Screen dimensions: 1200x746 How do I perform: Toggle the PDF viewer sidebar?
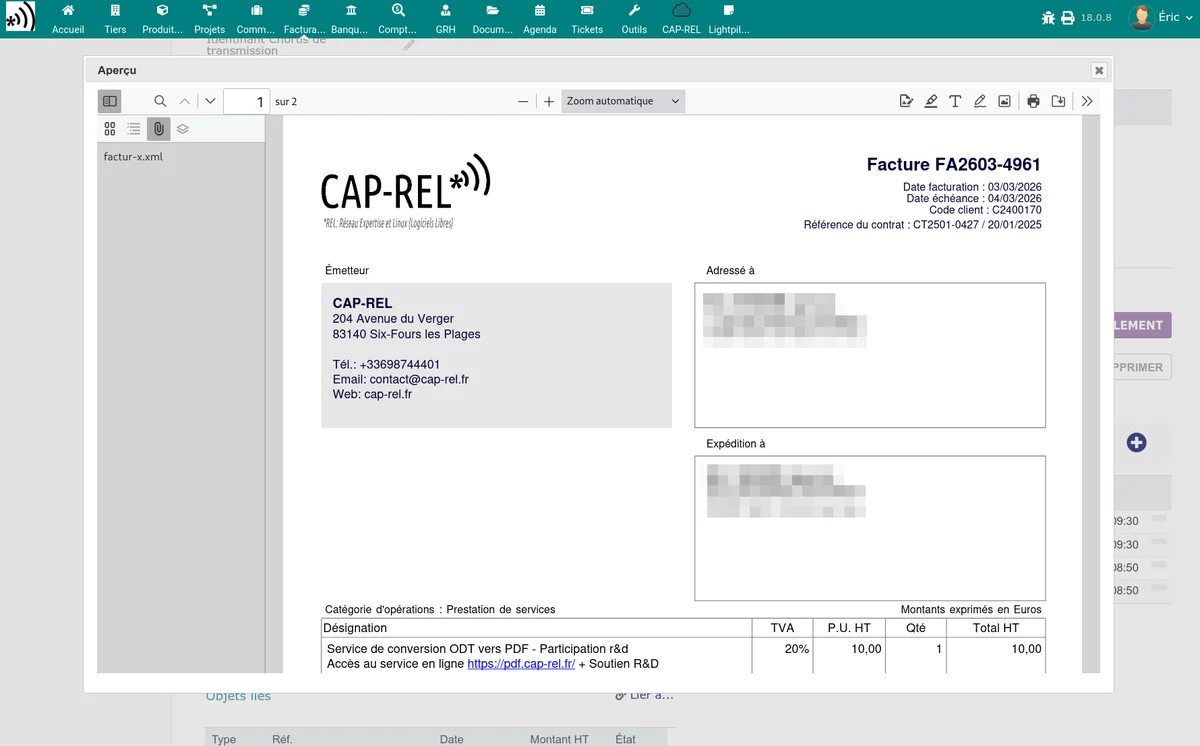point(110,101)
